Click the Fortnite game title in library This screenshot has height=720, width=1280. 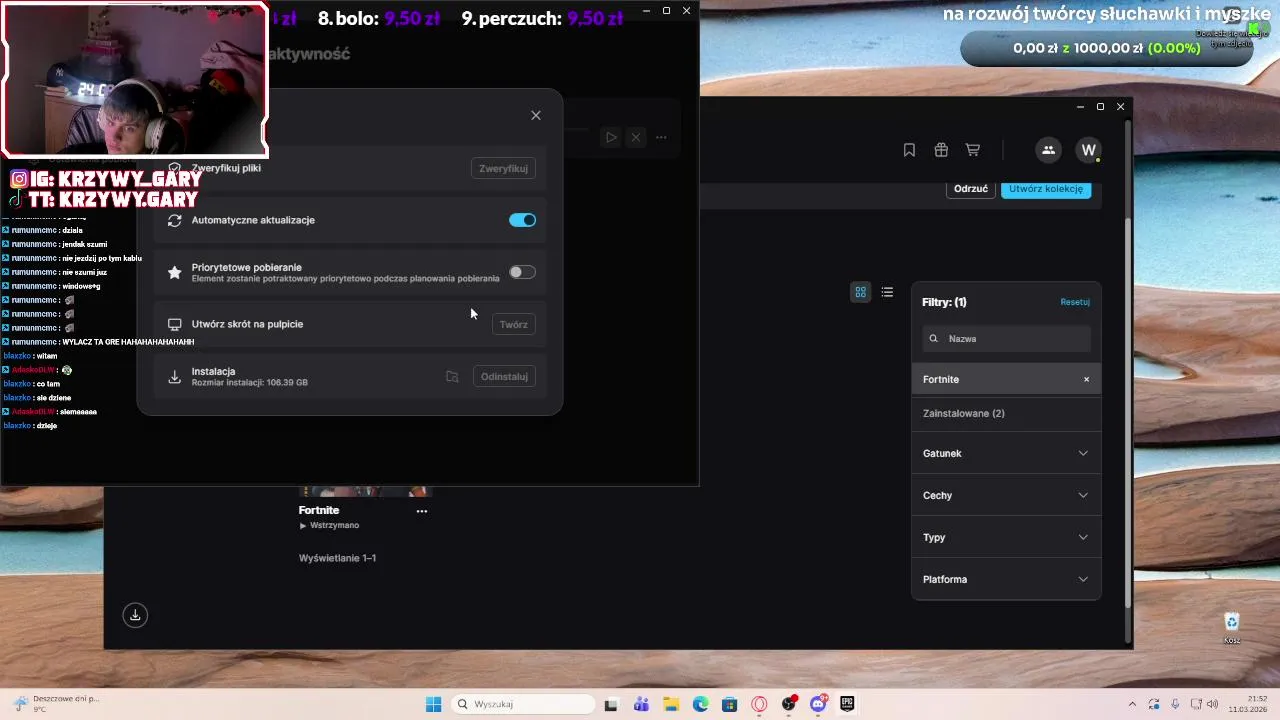click(319, 510)
